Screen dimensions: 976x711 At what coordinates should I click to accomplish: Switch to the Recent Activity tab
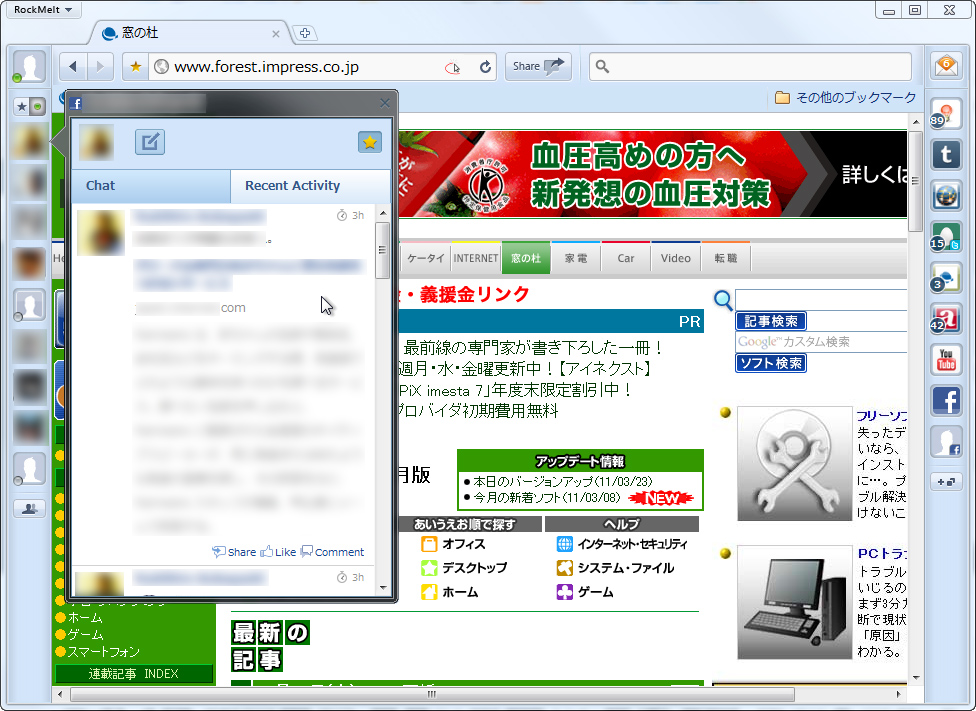tap(291, 186)
